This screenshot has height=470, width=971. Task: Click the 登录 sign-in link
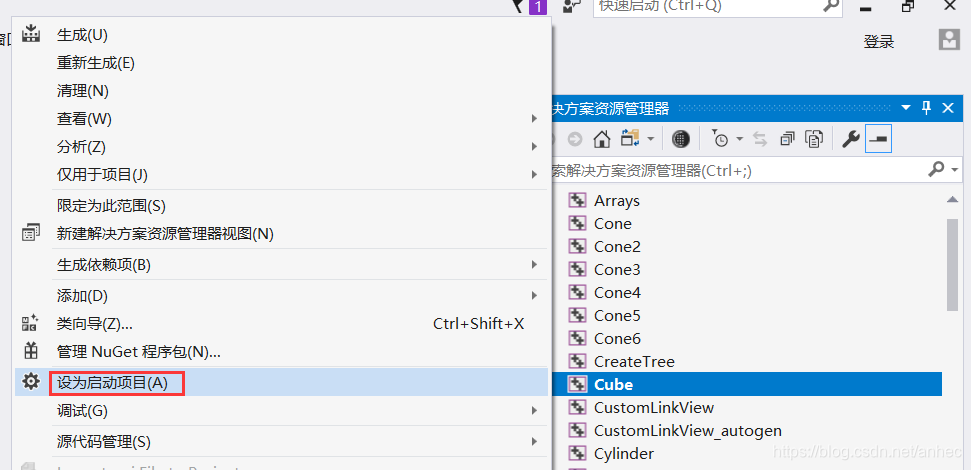click(x=879, y=42)
